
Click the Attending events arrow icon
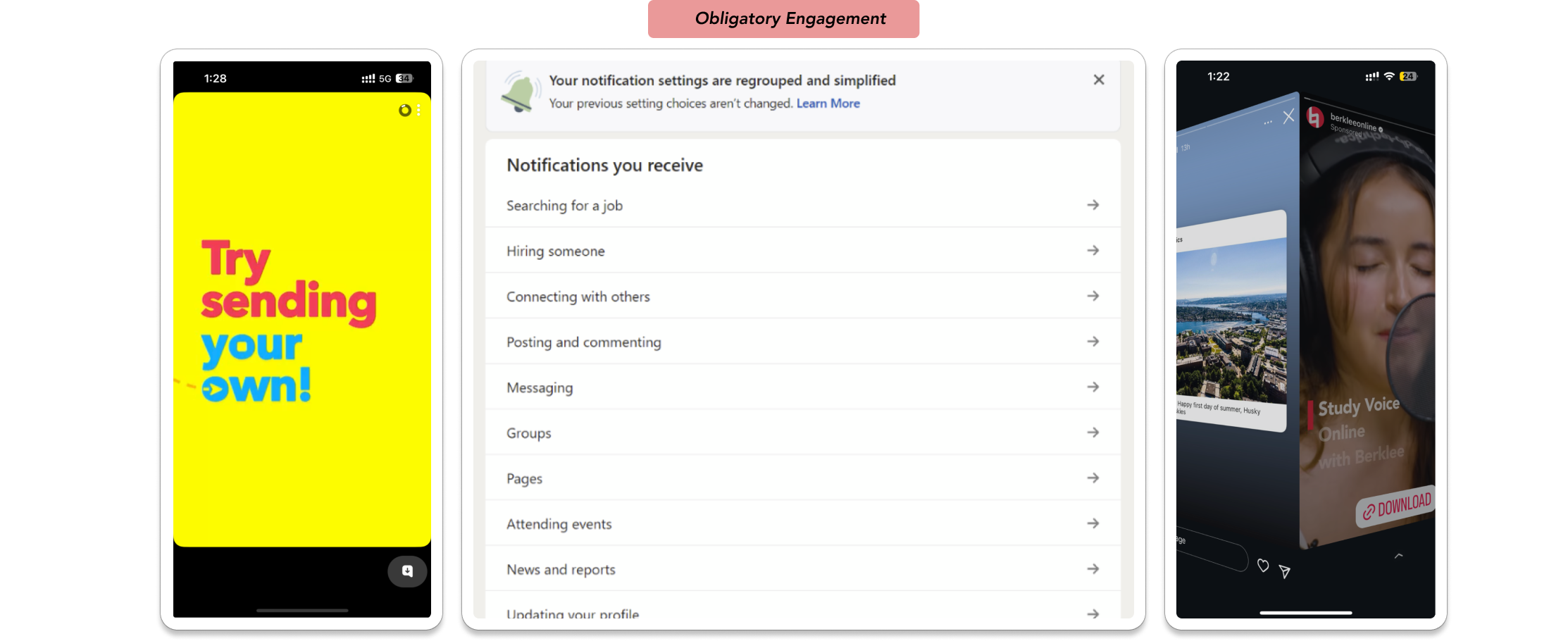[x=1093, y=523]
